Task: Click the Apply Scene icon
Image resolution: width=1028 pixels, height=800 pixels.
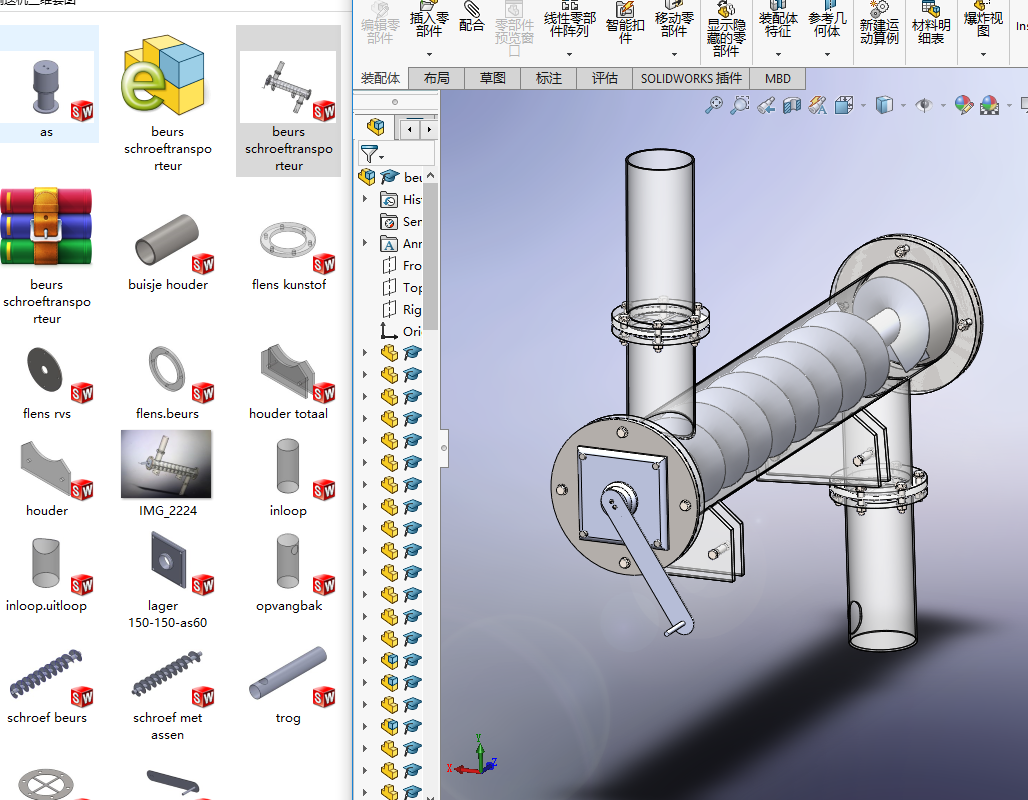Action: click(x=990, y=105)
